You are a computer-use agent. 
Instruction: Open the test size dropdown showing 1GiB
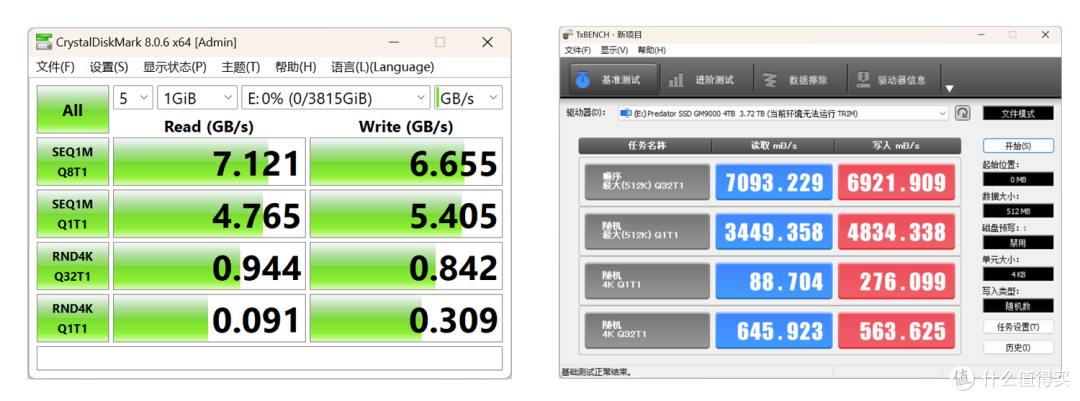point(197,98)
